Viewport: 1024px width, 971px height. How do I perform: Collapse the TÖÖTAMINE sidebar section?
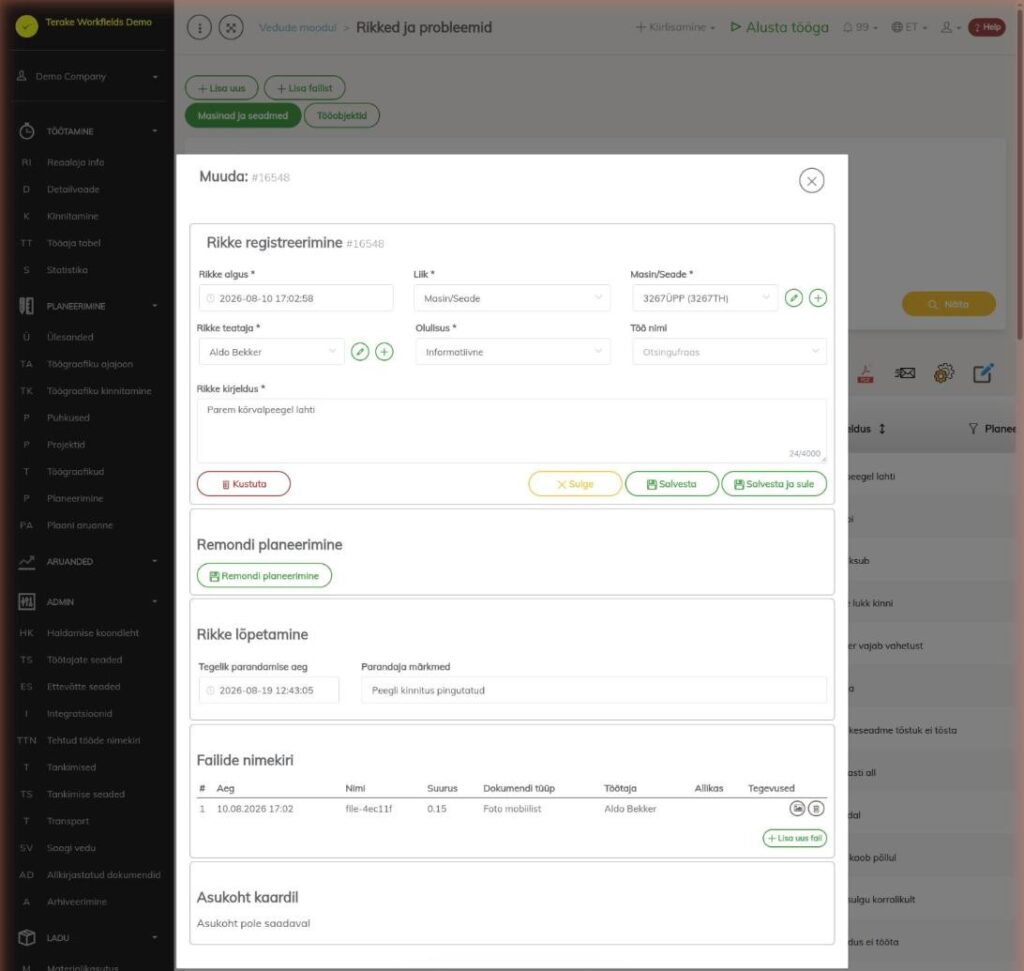pyautogui.click(x=89, y=131)
